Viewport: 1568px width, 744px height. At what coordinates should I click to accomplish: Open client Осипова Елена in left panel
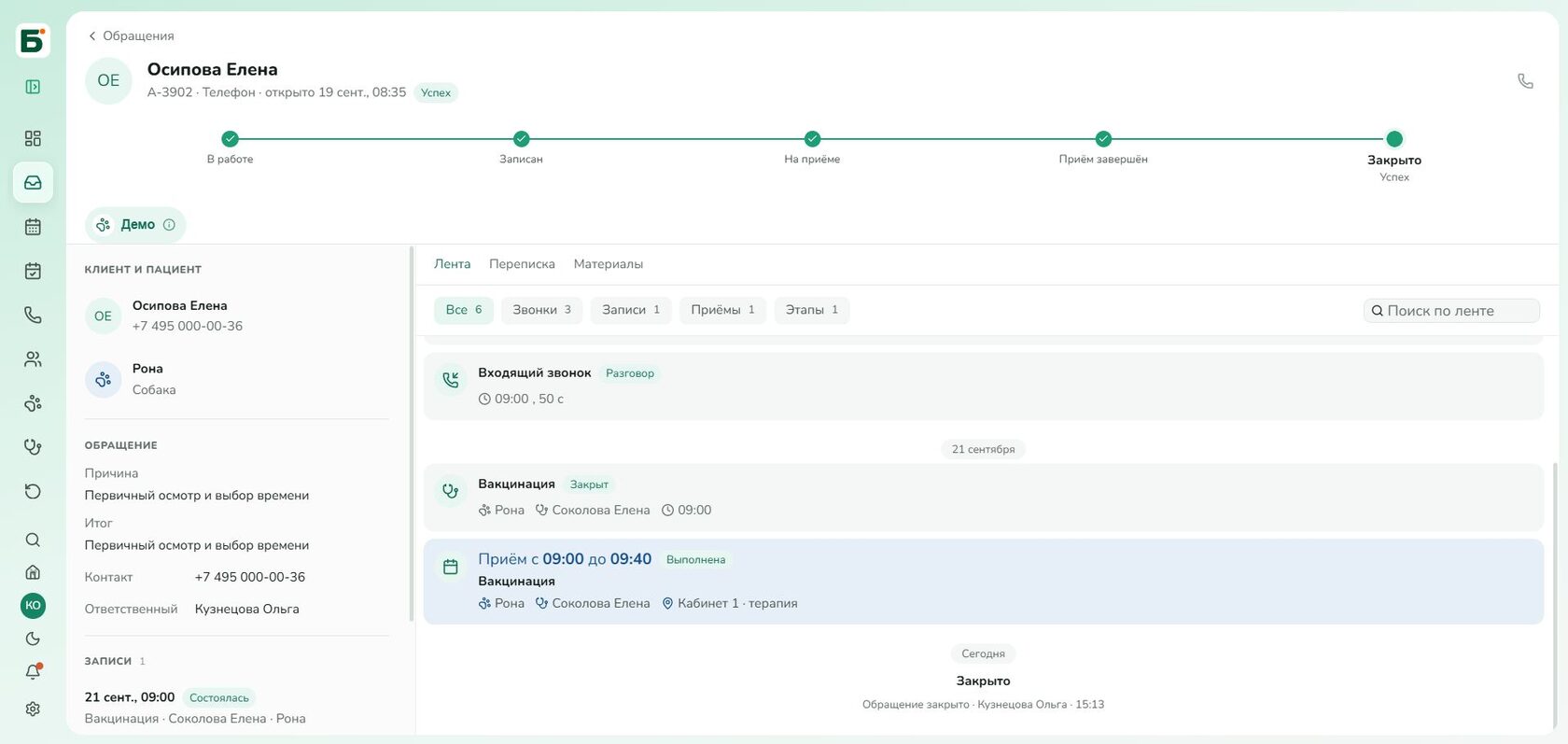237,316
